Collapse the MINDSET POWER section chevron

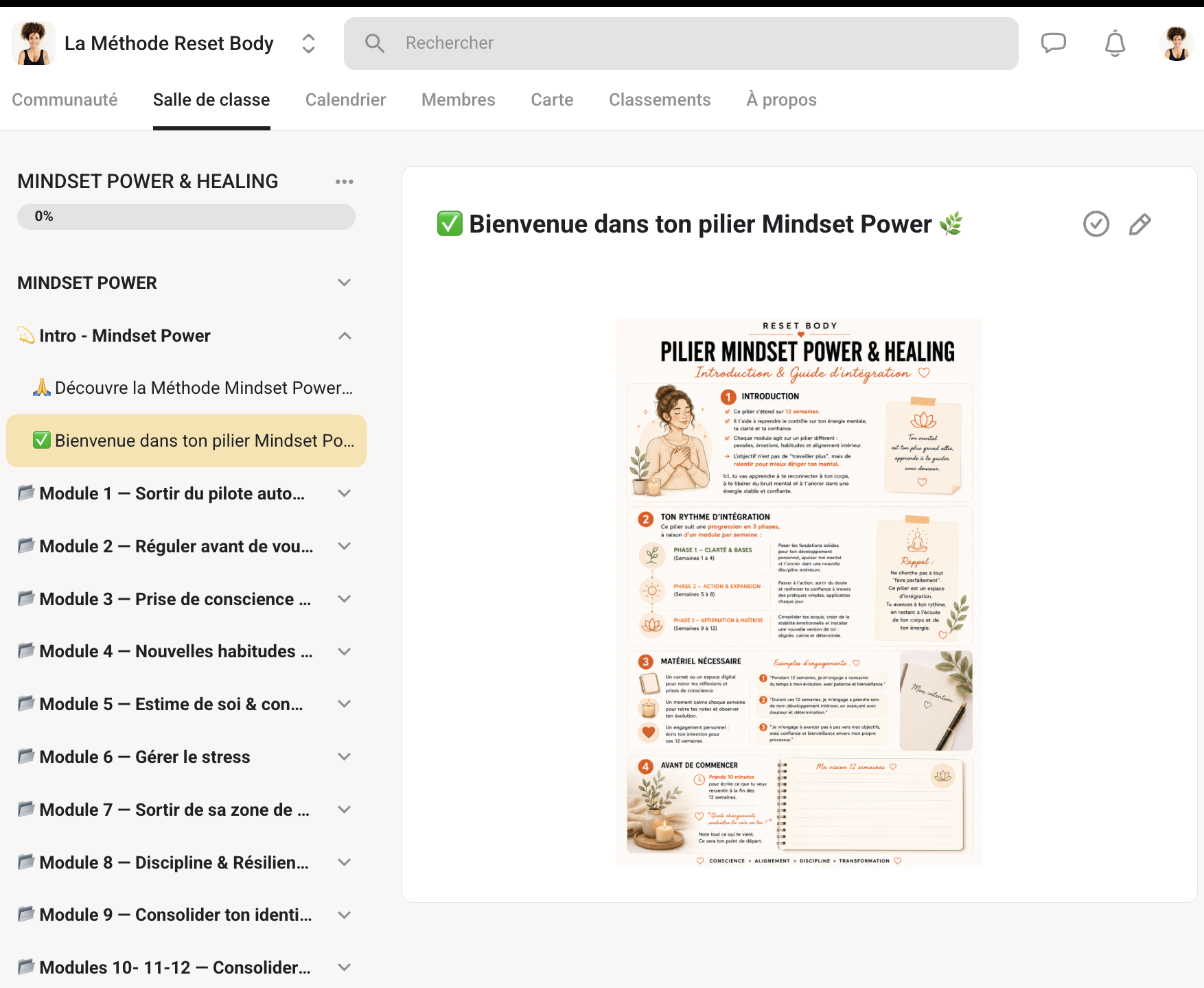tap(345, 283)
